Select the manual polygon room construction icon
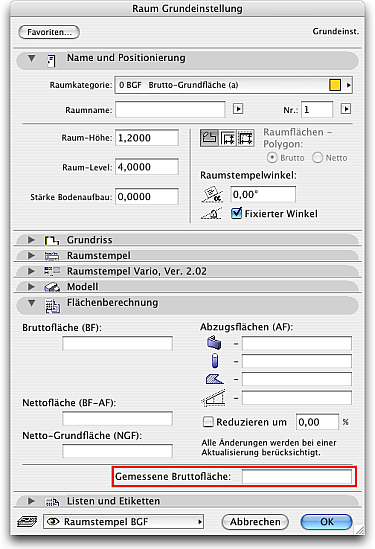 point(209,138)
